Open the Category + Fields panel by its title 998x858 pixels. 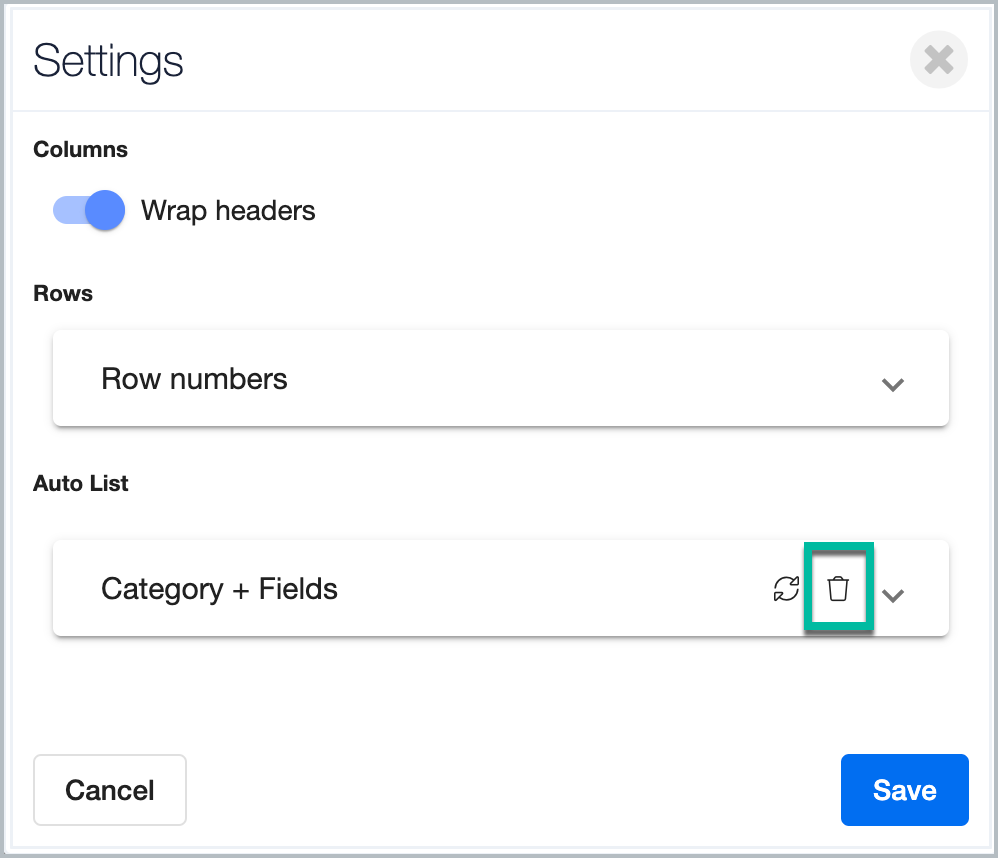coord(219,589)
